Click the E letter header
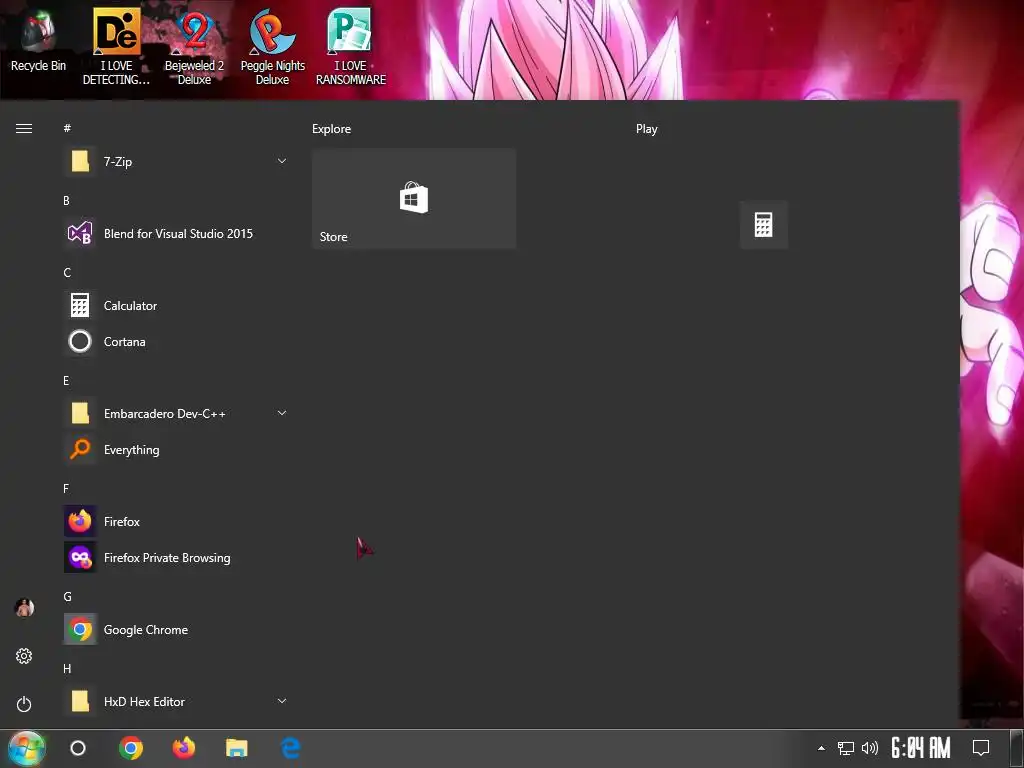The image size is (1024, 768). click(x=66, y=381)
